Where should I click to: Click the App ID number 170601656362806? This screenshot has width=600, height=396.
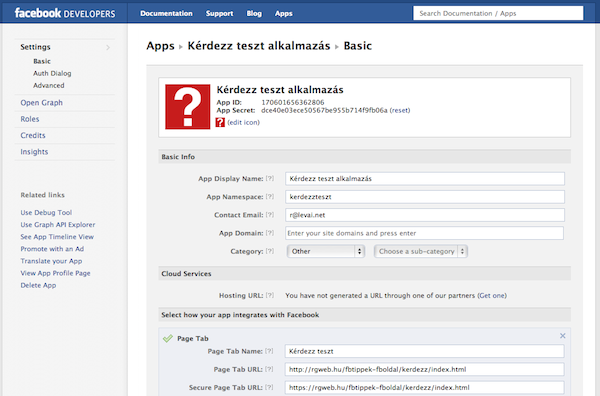[293, 102]
